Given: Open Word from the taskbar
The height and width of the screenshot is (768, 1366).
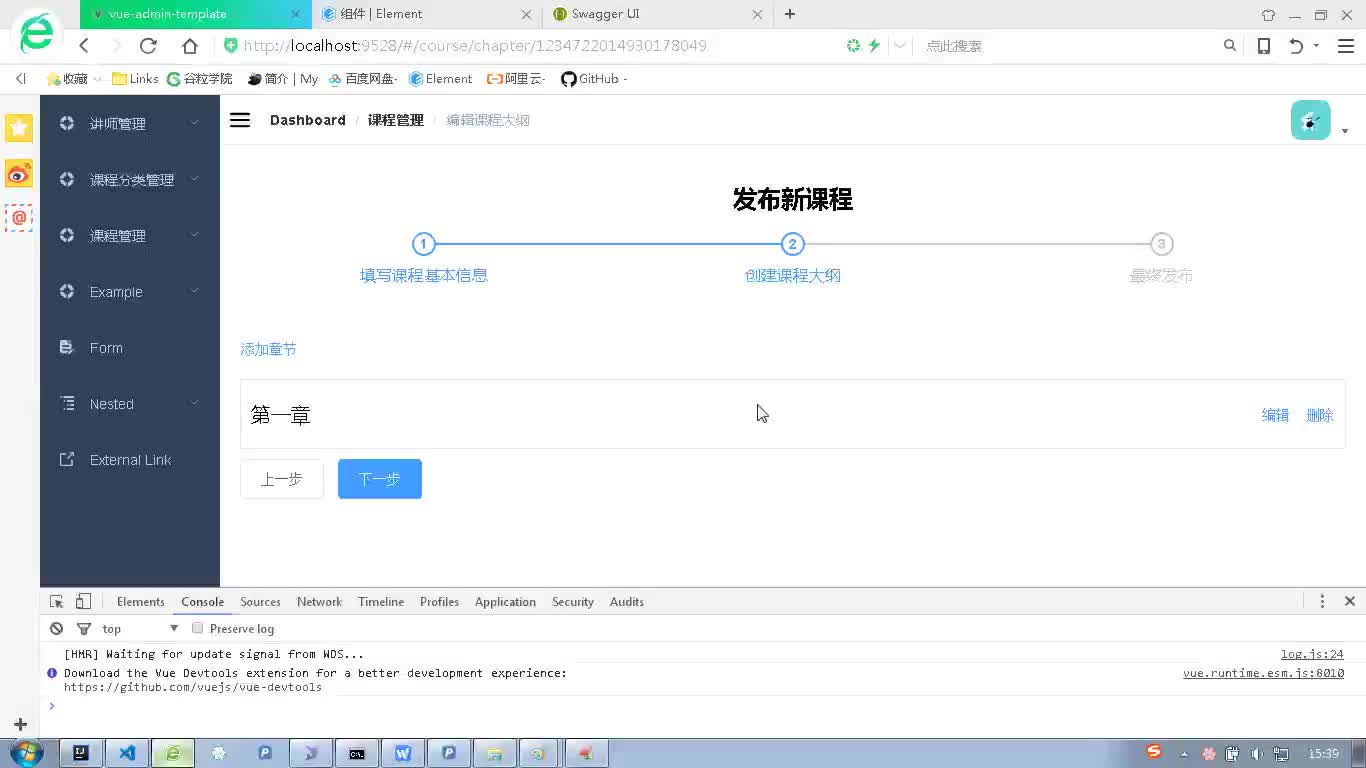Looking at the screenshot, I should click(x=403, y=753).
